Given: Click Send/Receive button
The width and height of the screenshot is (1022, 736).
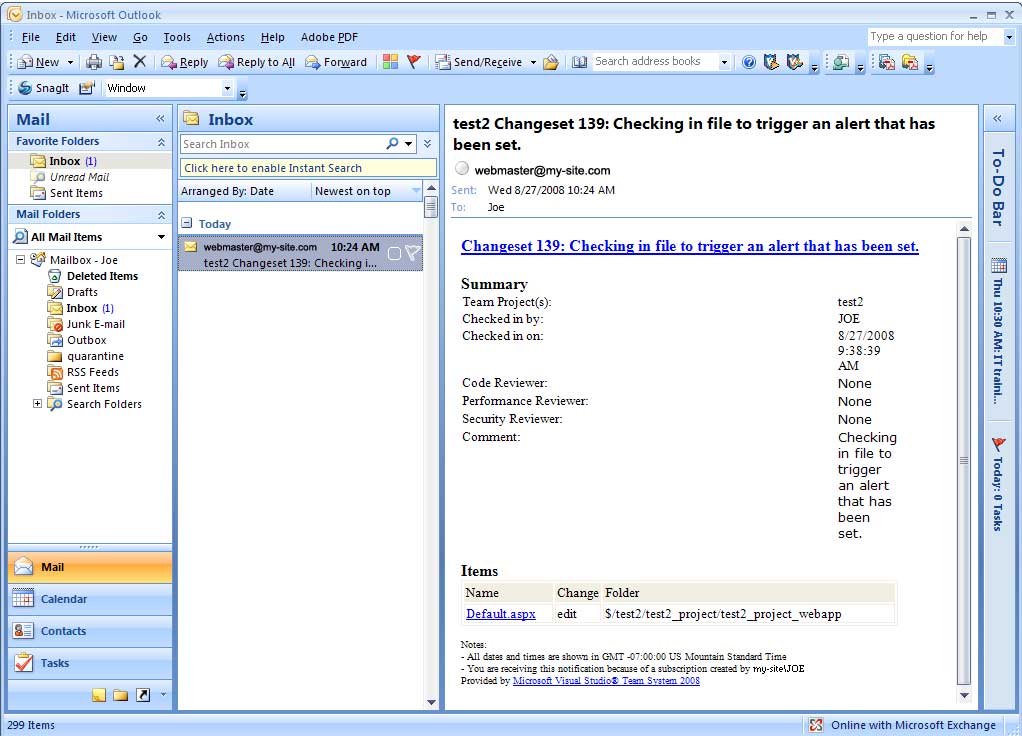Looking at the screenshot, I should [479, 62].
